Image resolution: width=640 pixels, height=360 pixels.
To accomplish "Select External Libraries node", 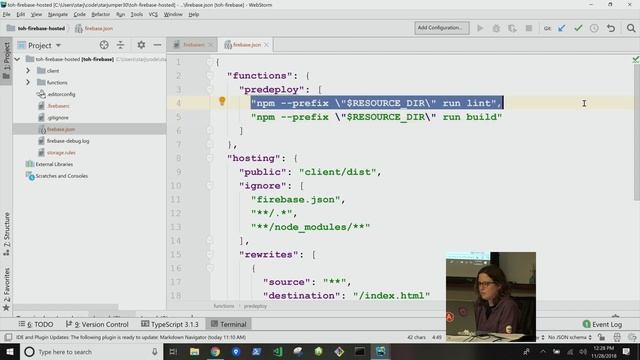I will 54,164.
